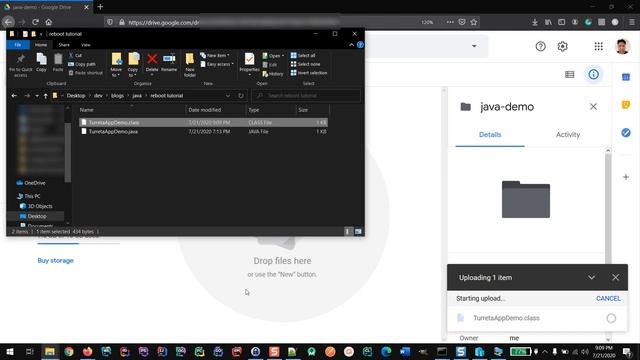The image size is (640, 360).
Task: Open Google Drive support help icon
Action: (x=540, y=46)
